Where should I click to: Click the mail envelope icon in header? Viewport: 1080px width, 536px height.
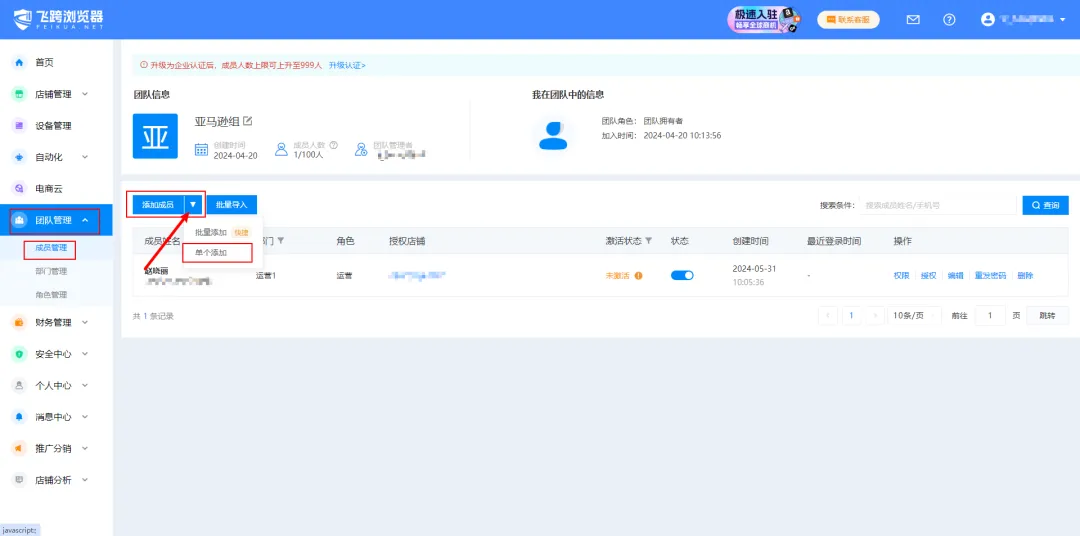(912, 19)
